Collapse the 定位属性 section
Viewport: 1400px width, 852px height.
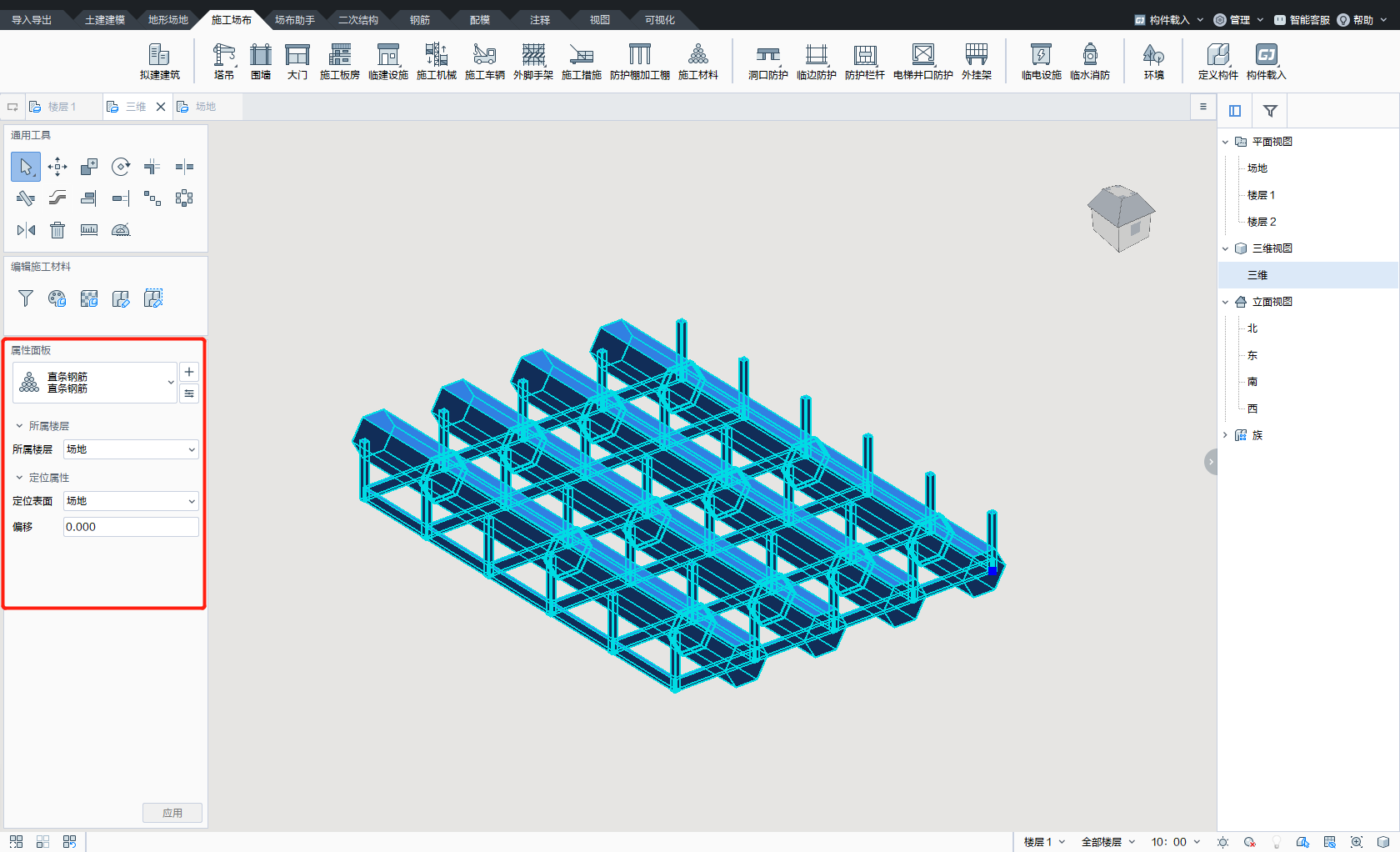(19, 478)
